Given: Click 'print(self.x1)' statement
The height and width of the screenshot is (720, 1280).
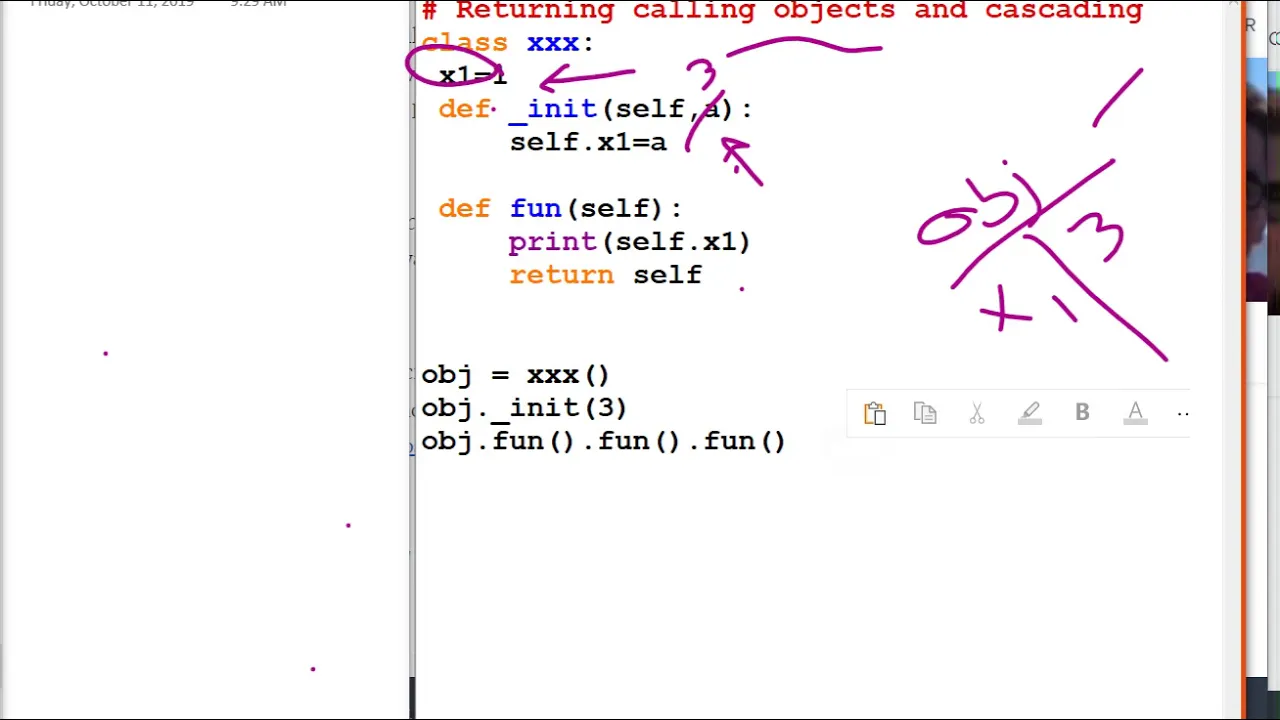Looking at the screenshot, I should click(x=629, y=242).
